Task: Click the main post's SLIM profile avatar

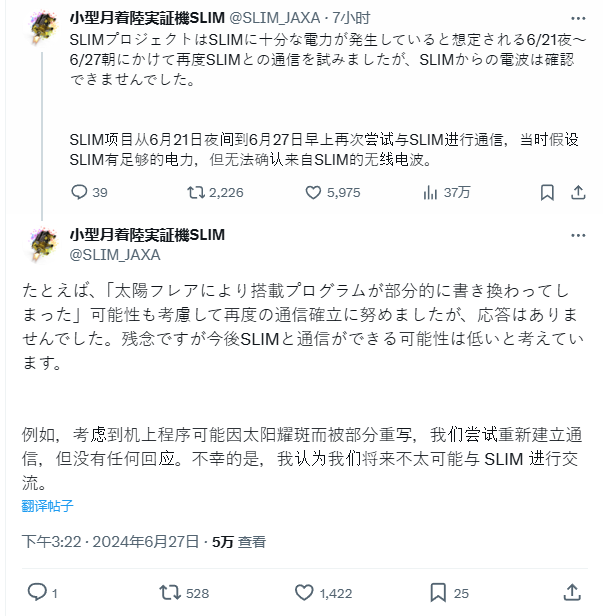Action: pyautogui.click(x=41, y=244)
